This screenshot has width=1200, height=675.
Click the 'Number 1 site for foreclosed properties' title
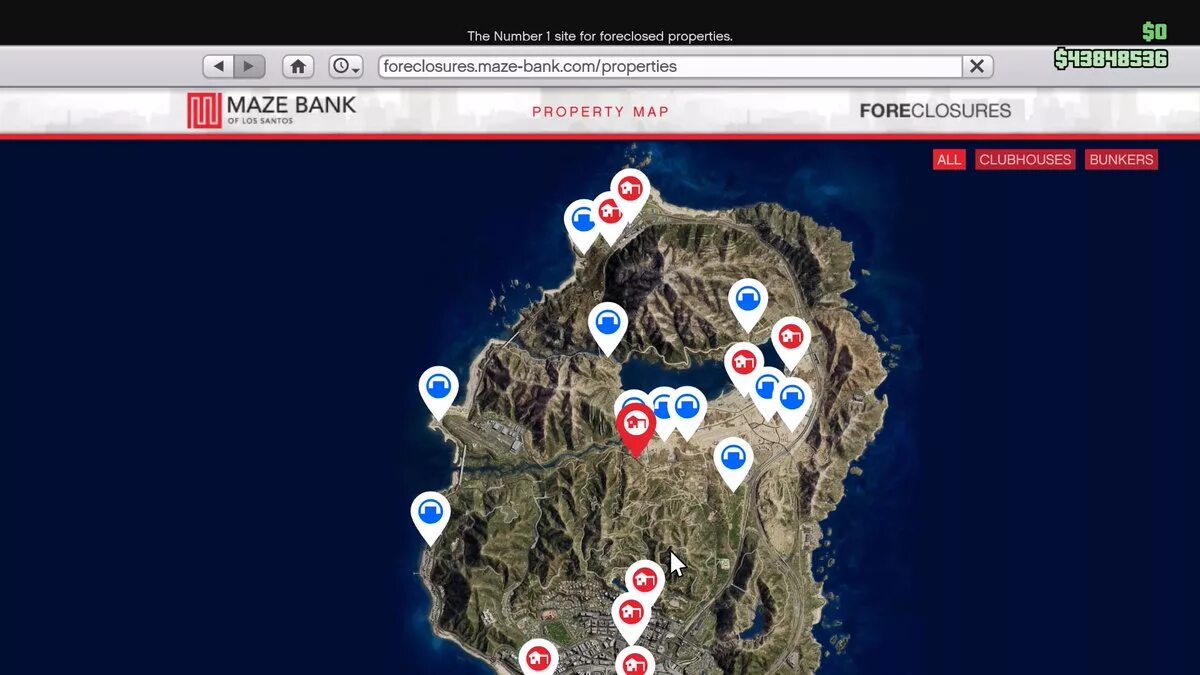(x=600, y=36)
